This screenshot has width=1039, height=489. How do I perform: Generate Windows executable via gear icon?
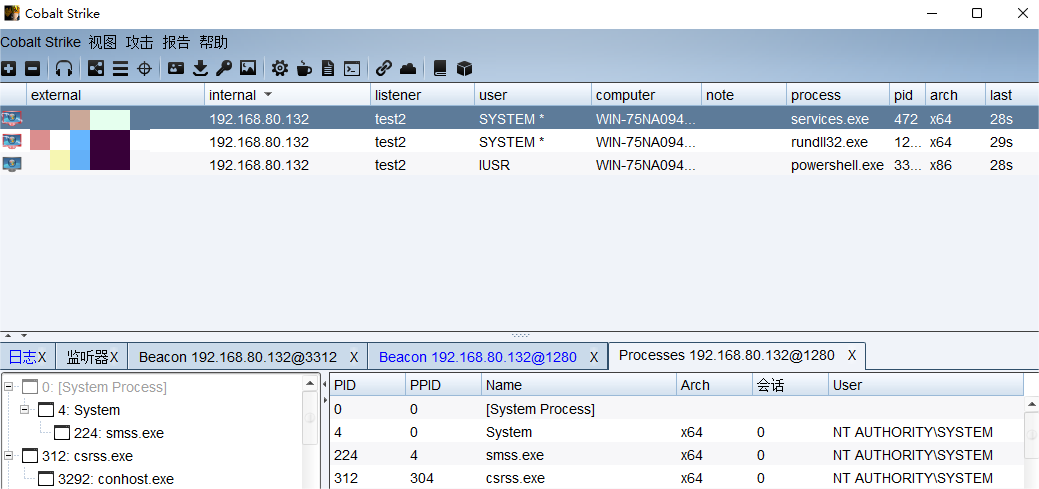tap(280, 68)
